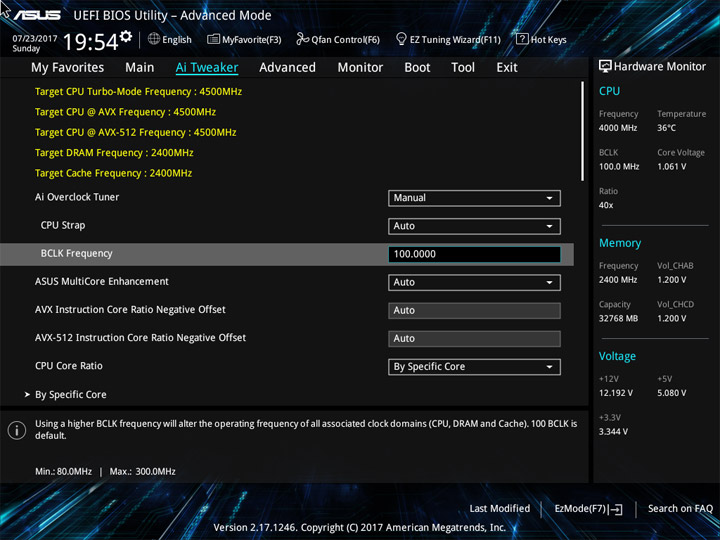This screenshot has height=540, width=720.
Task: Switch to EzMode(F7)
Action: 589,509
